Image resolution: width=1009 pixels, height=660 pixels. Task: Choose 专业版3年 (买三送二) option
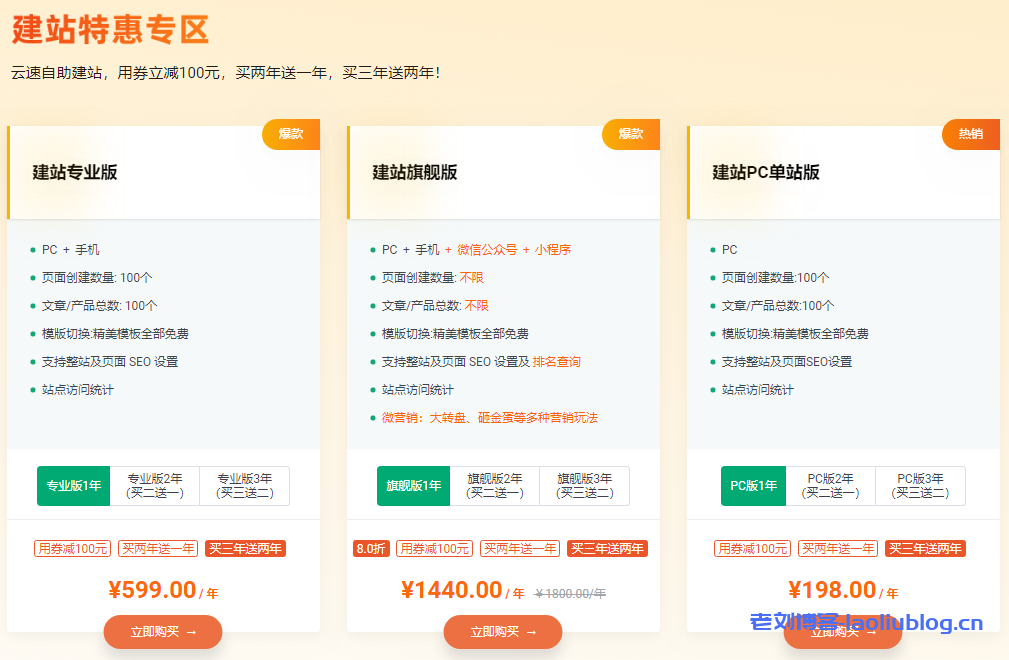tap(245, 486)
